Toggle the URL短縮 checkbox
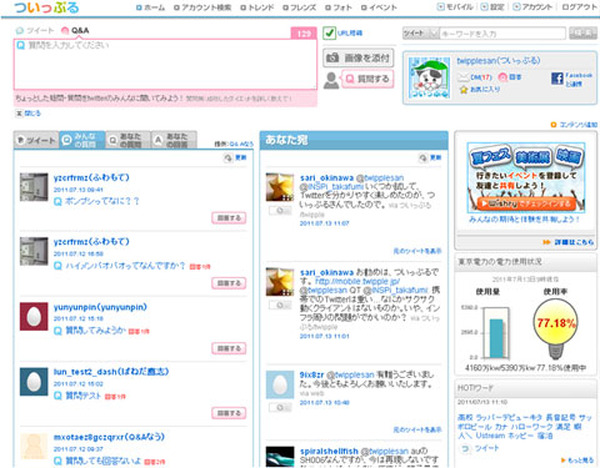The width and height of the screenshot is (600, 468). (x=329, y=33)
